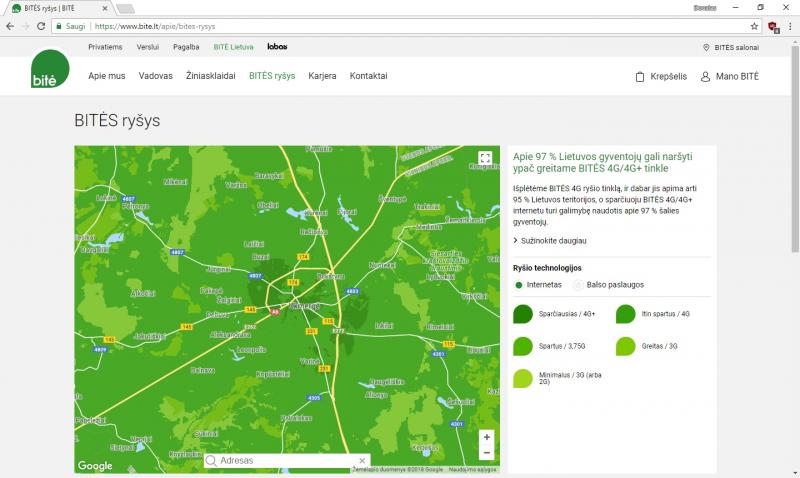Open a new browser tab

pos(125,8)
